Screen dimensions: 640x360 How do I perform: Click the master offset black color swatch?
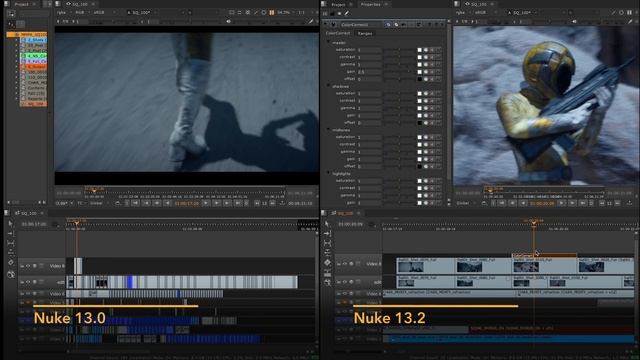[x=419, y=79]
